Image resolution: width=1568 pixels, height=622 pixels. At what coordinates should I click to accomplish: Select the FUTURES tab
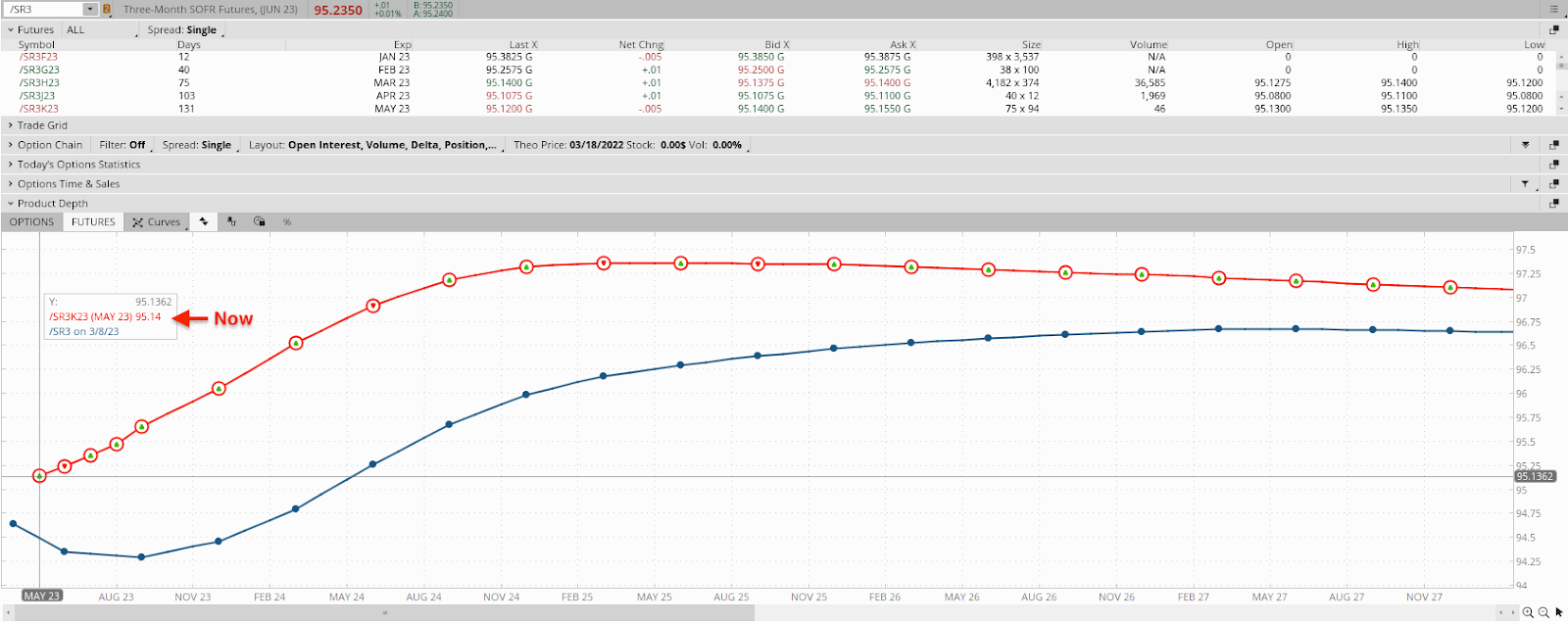point(93,222)
